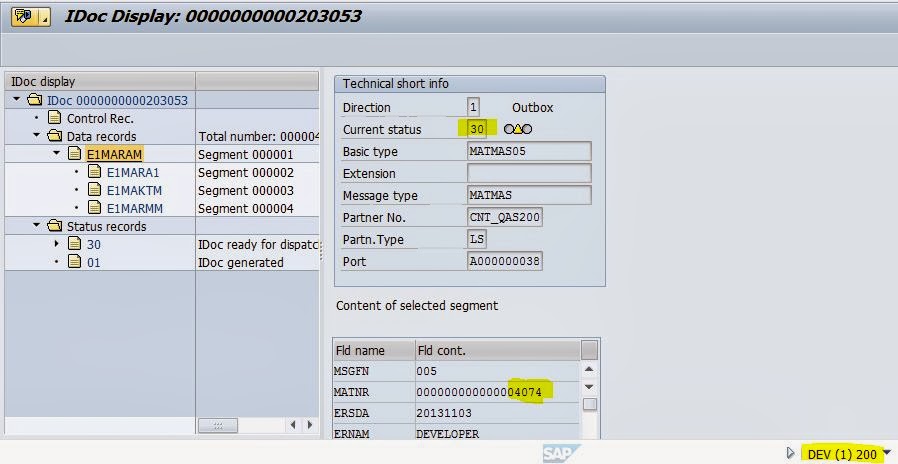Image resolution: width=898 pixels, height=464 pixels.
Task: Click the IDoc display toolbar icon
Action: [x=24, y=17]
